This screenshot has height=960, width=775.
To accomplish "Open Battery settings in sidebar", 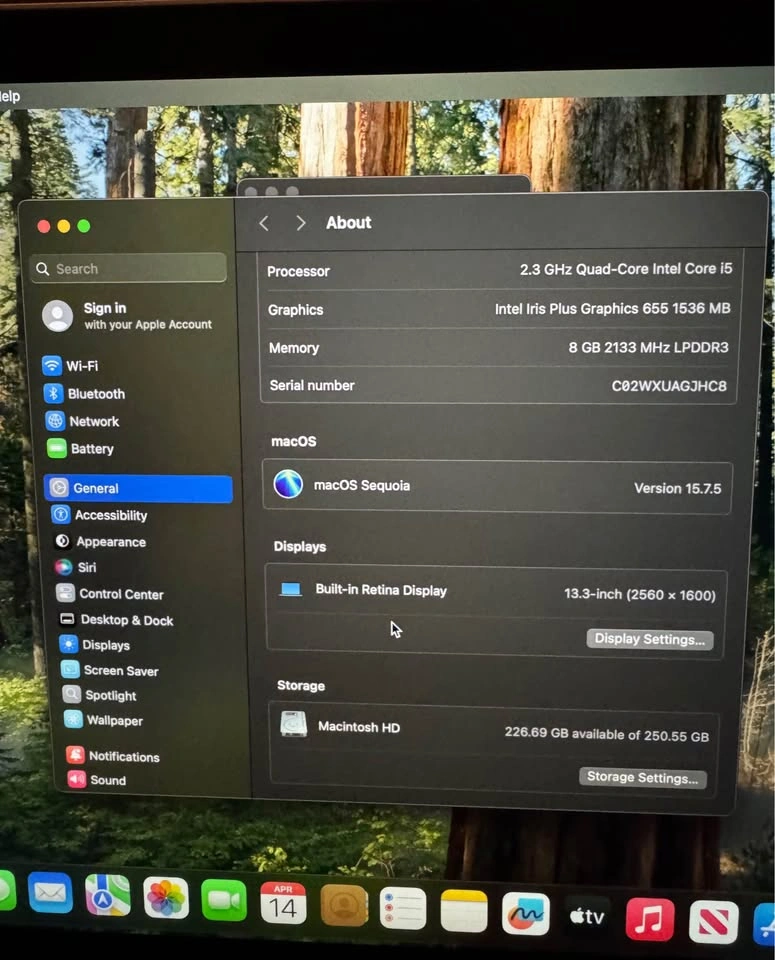I will pos(81,449).
